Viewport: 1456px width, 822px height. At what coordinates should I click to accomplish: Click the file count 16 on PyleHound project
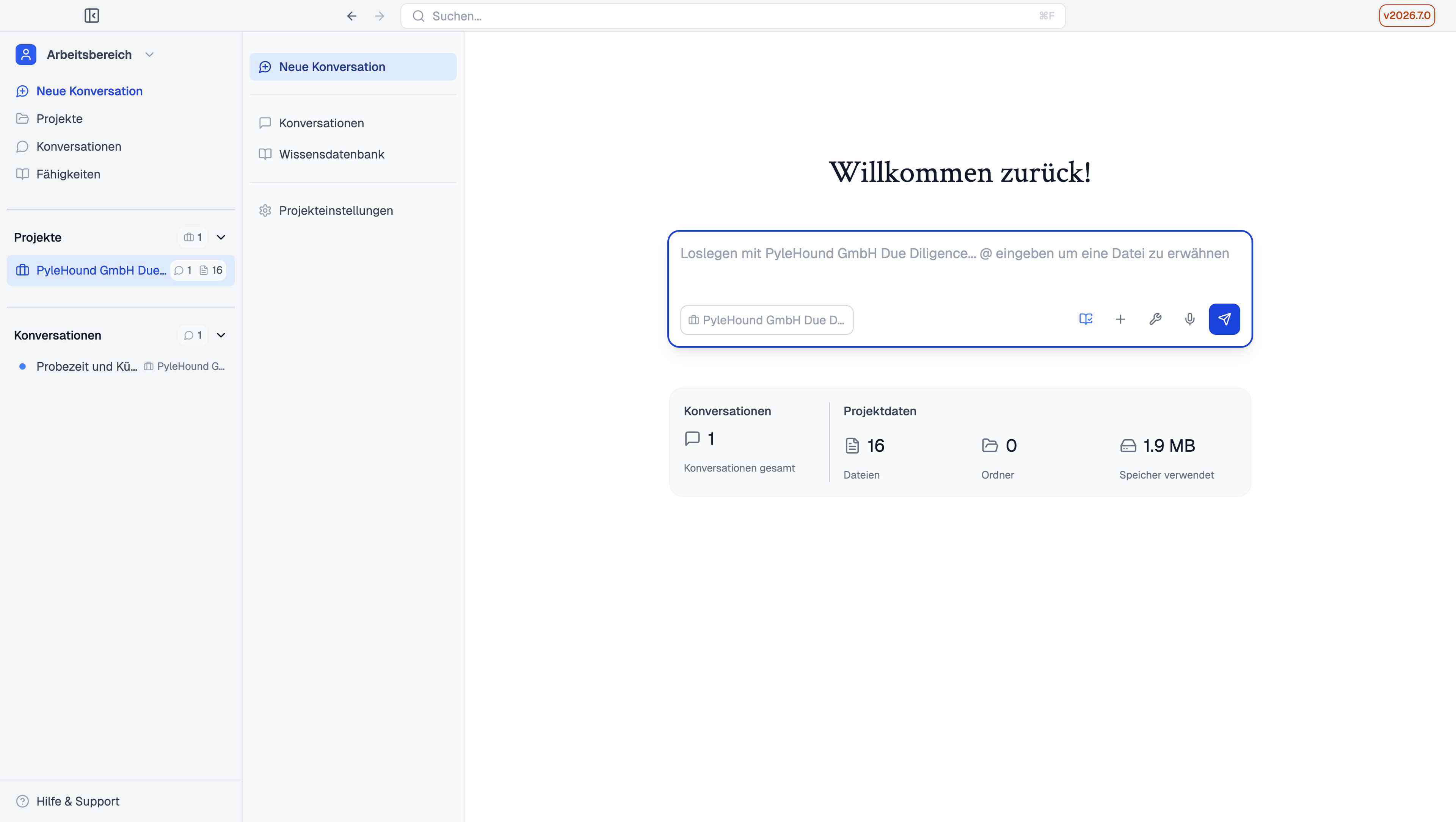coord(211,270)
